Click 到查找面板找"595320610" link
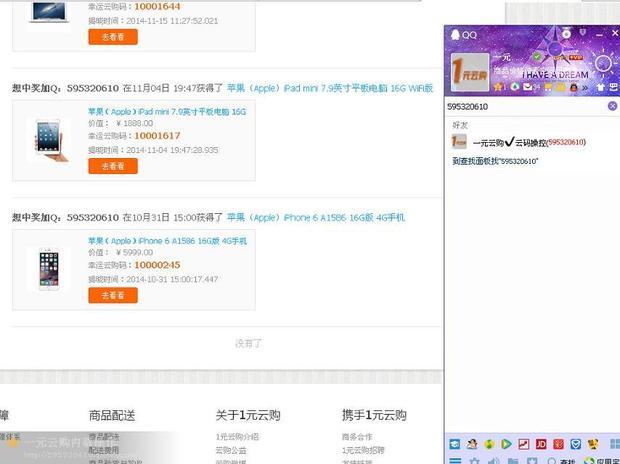This screenshot has height=464, width=620. pyautogui.click(x=495, y=161)
